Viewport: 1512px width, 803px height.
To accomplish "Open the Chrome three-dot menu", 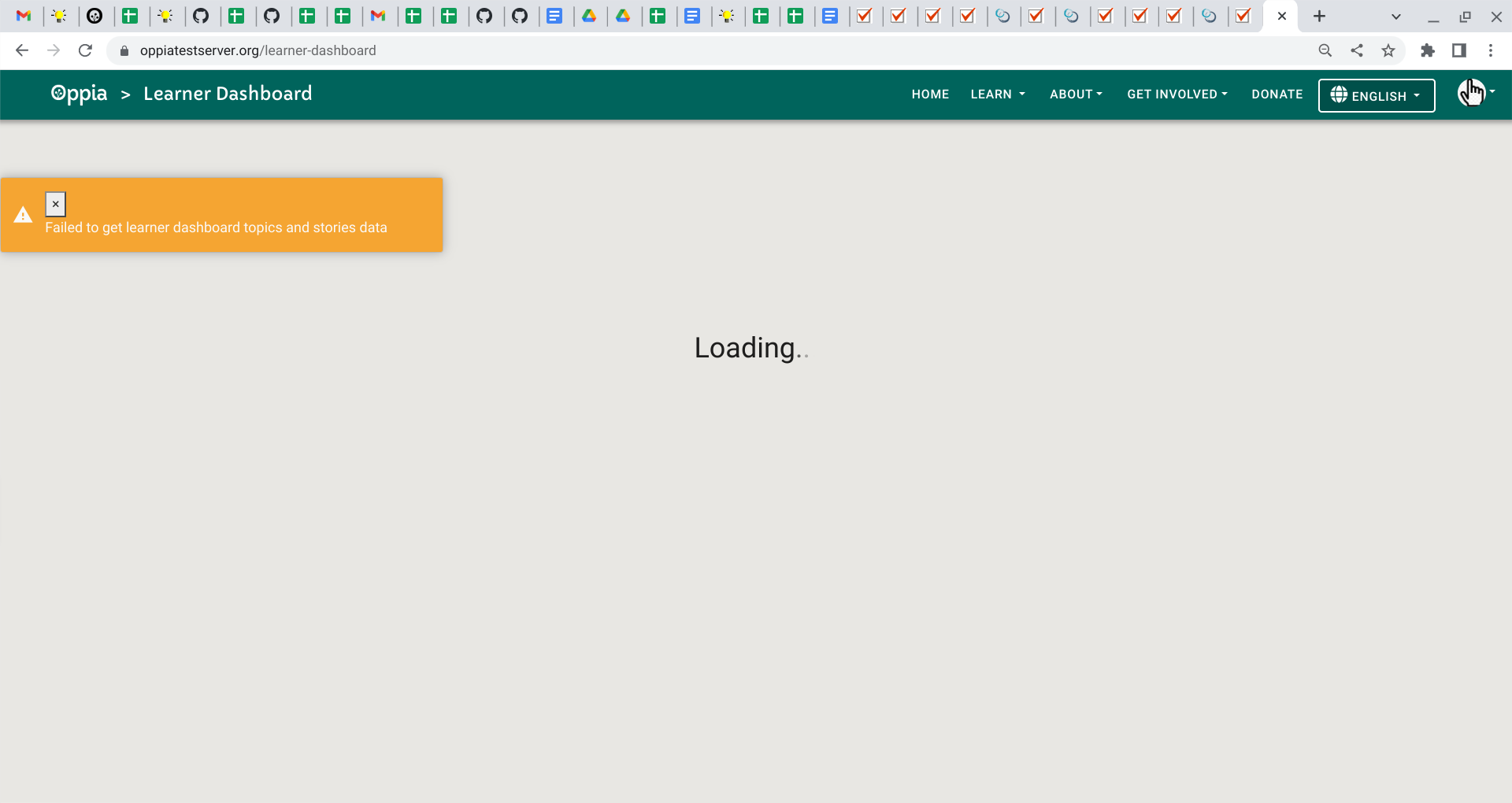I will click(1491, 50).
